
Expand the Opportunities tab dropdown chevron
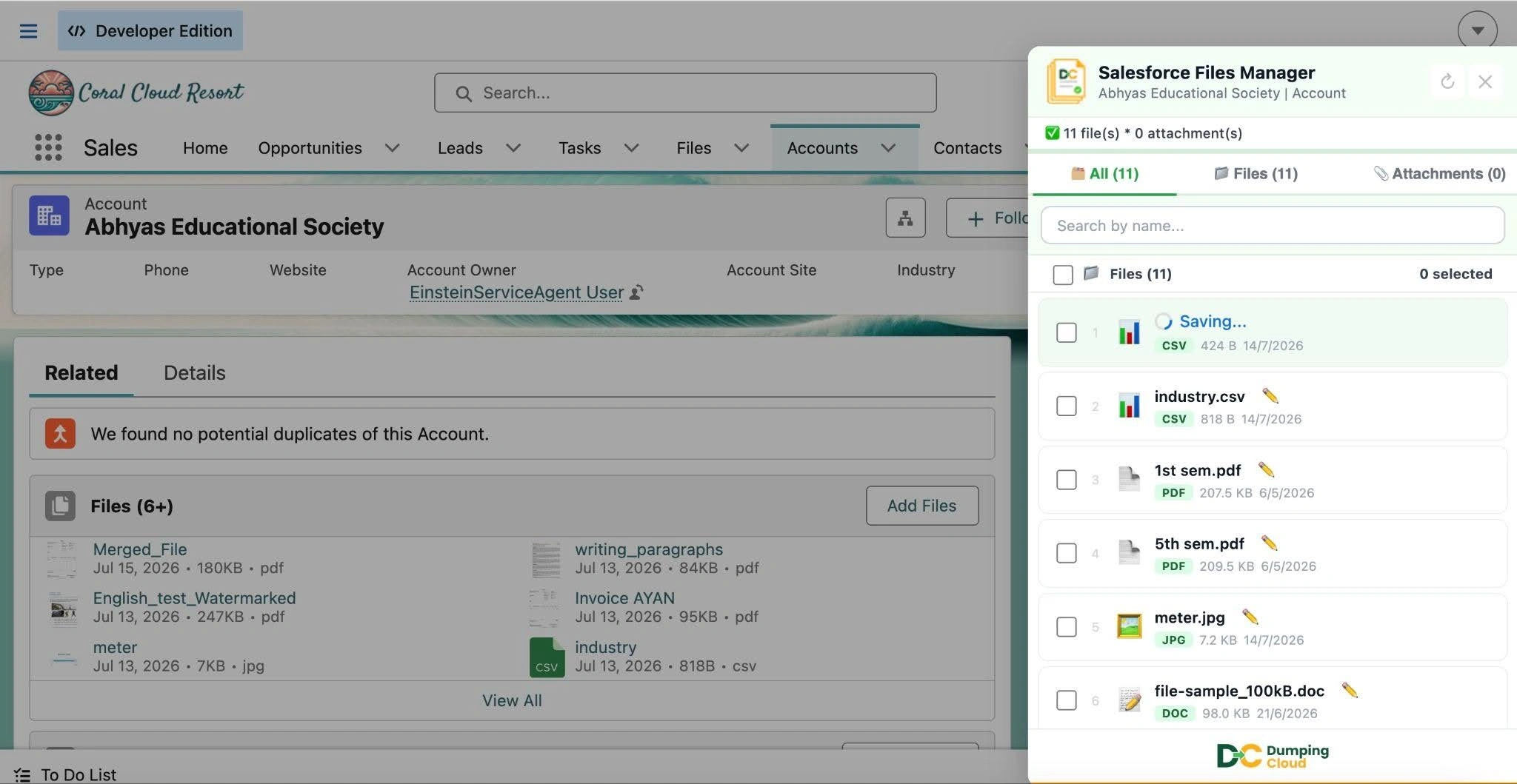[393, 148]
